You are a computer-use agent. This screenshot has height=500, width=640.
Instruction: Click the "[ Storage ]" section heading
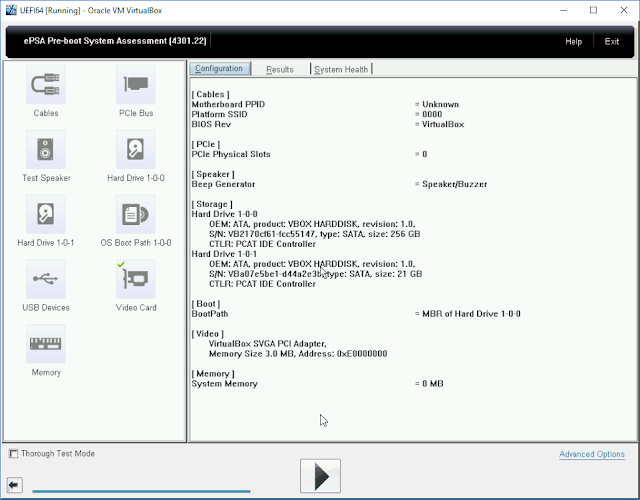coord(212,204)
